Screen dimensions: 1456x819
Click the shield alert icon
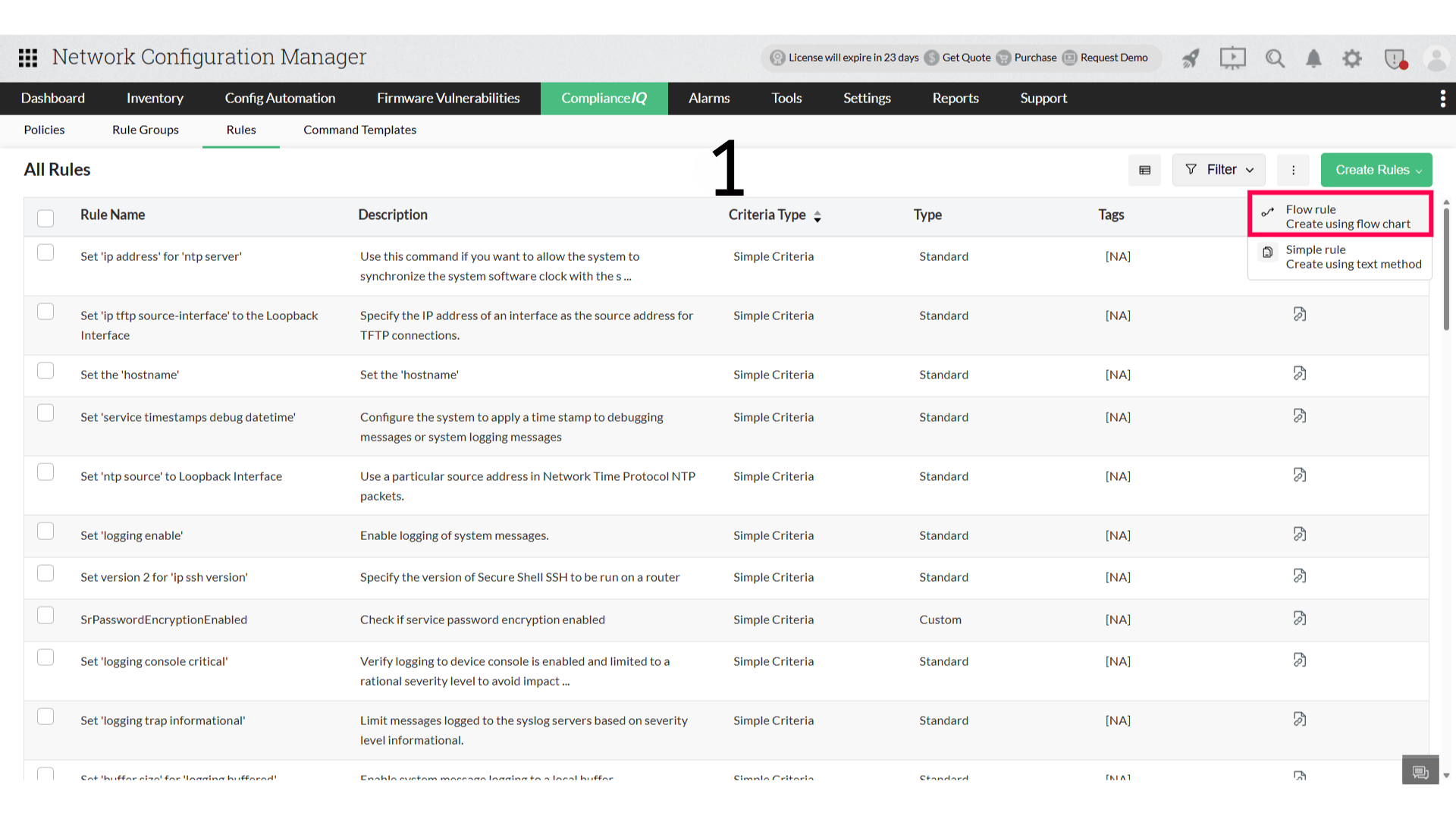(1395, 58)
